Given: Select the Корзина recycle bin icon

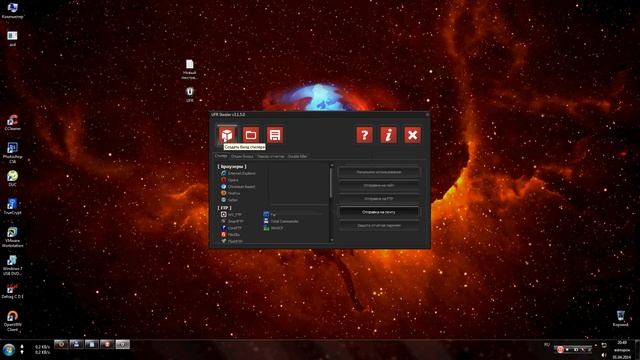Looking at the screenshot, I should [x=620, y=318].
